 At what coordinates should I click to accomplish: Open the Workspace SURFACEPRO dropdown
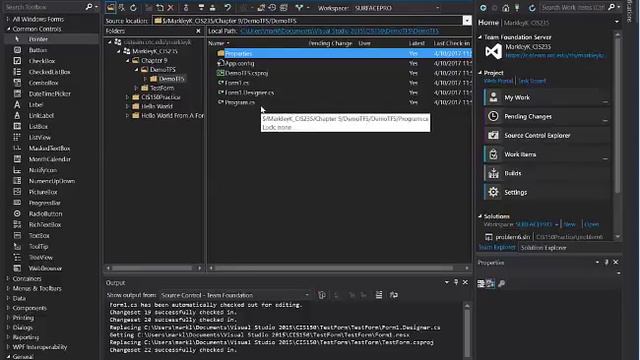(x=437, y=8)
